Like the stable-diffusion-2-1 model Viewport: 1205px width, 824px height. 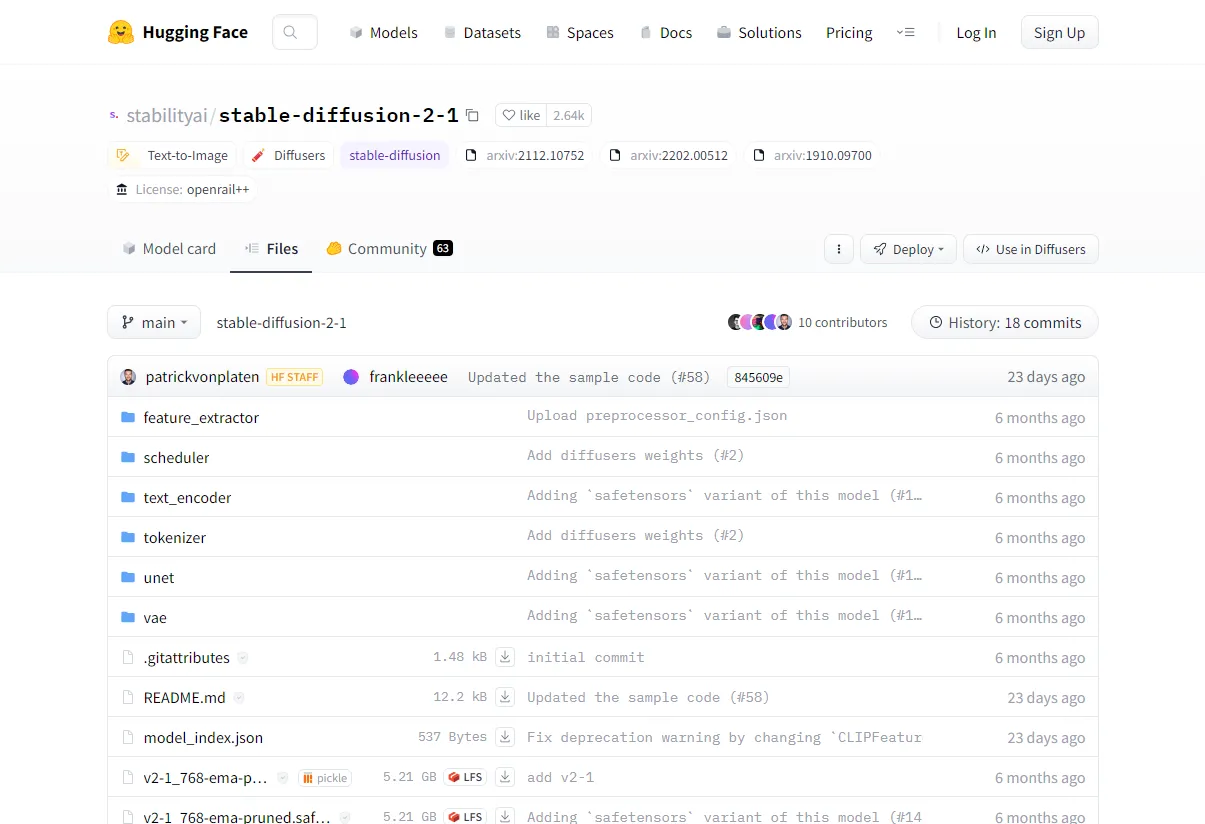(x=520, y=116)
